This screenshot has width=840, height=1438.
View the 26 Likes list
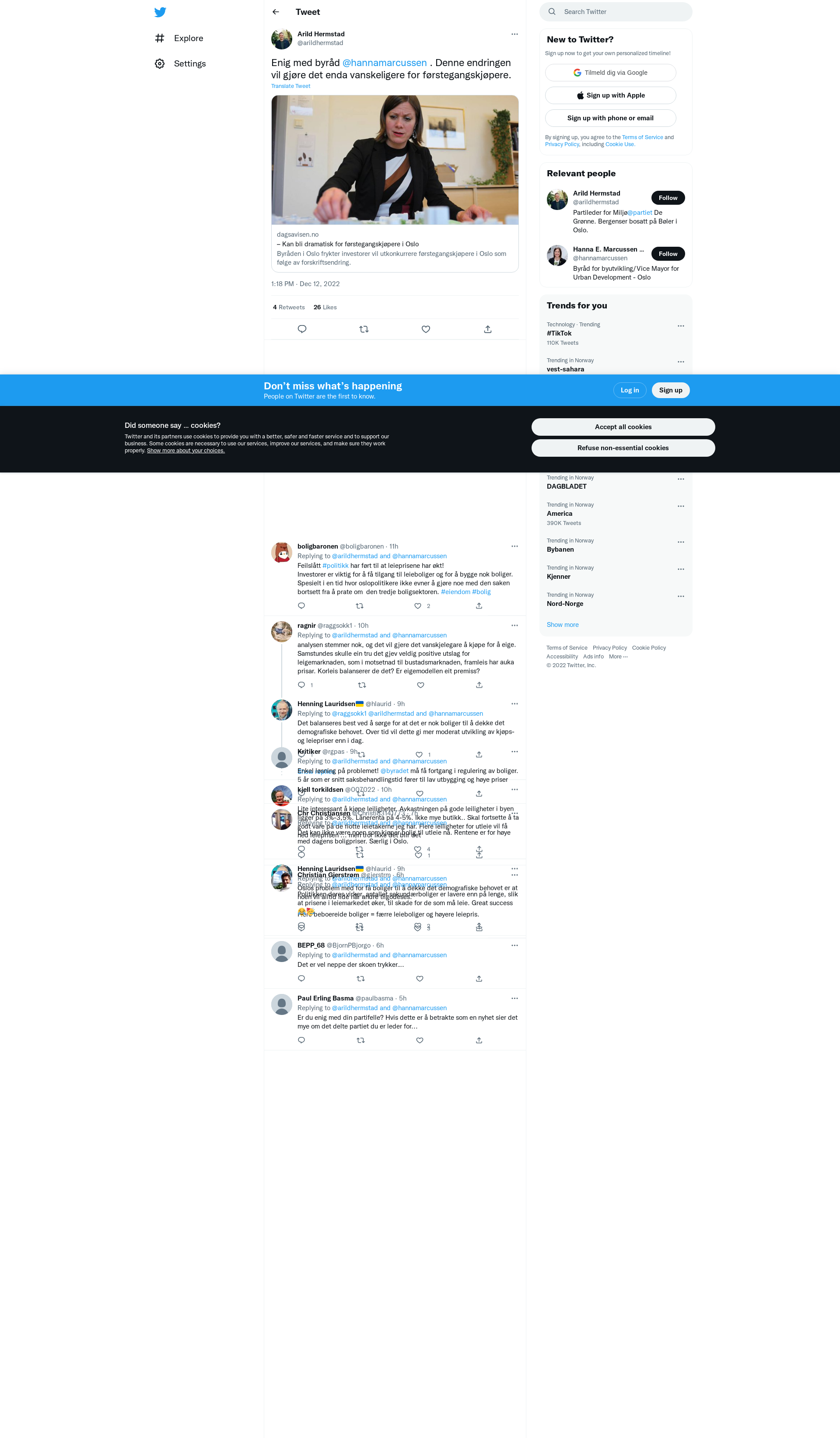click(x=325, y=307)
